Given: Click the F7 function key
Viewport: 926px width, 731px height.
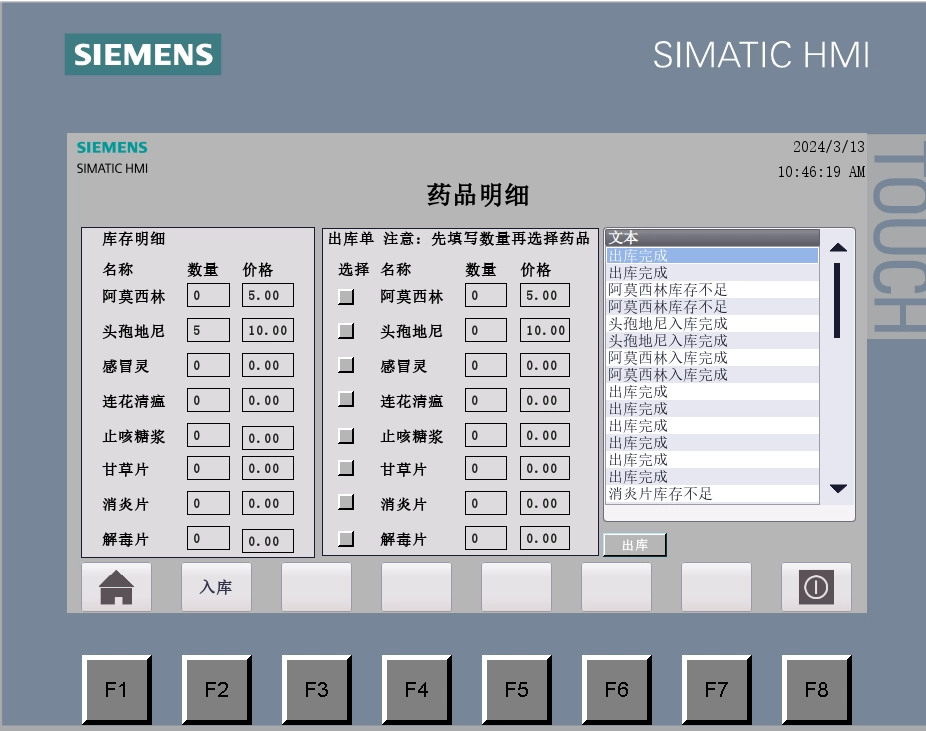Looking at the screenshot, I should [x=716, y=689].
